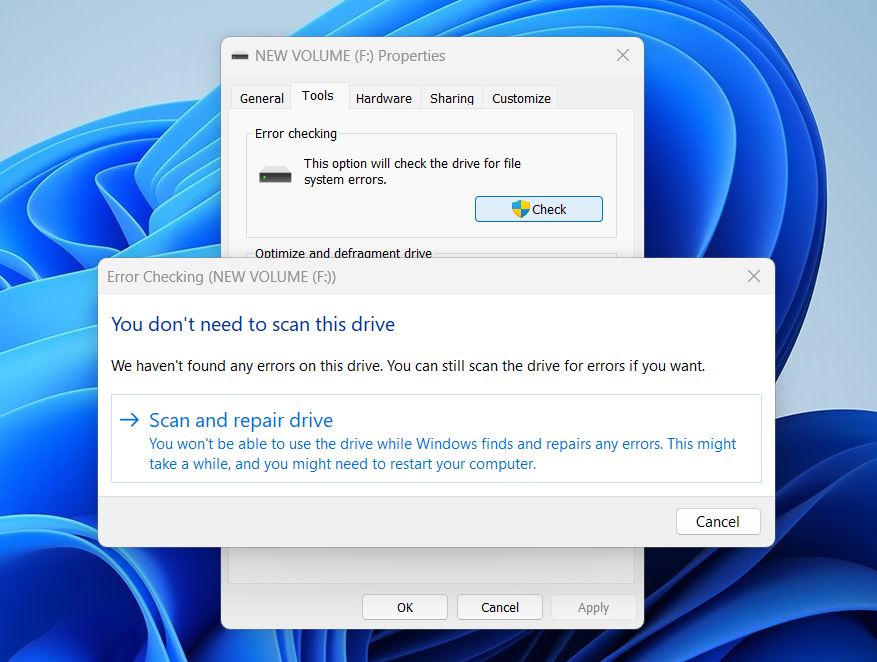Select the hard drive icon in Error checking

pyautogui.click(x=275, y=172)
